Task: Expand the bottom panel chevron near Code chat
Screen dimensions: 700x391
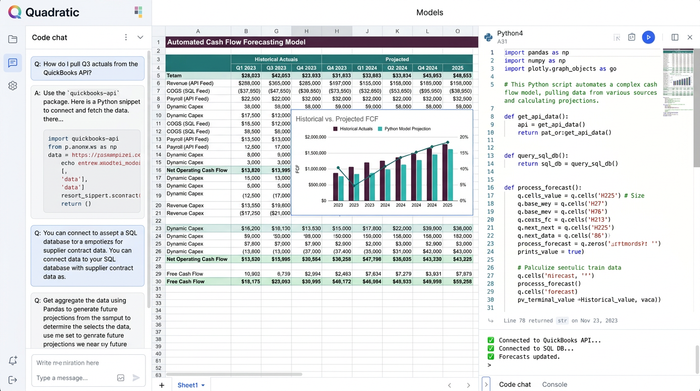Action: click(486, 384)
